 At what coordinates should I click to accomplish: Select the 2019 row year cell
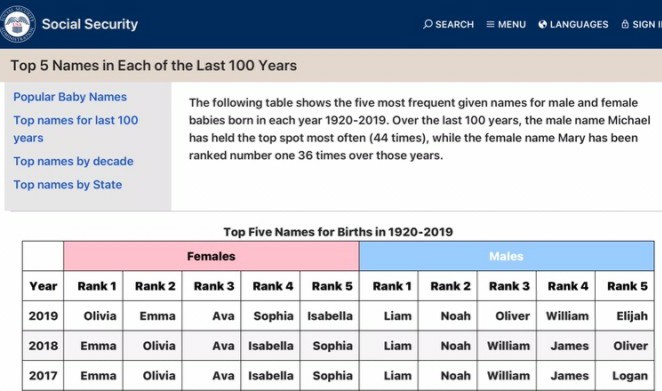(x=43, y=316)
